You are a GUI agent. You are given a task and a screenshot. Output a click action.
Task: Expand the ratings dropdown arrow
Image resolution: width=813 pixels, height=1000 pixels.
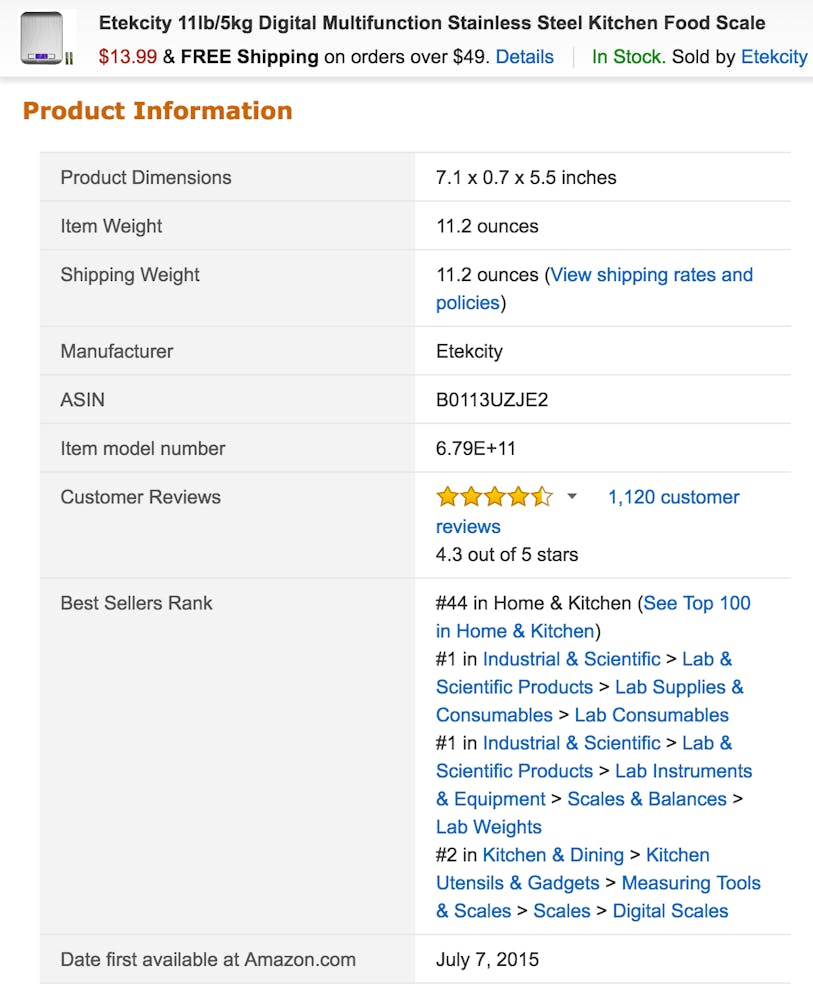click(572, 497)
